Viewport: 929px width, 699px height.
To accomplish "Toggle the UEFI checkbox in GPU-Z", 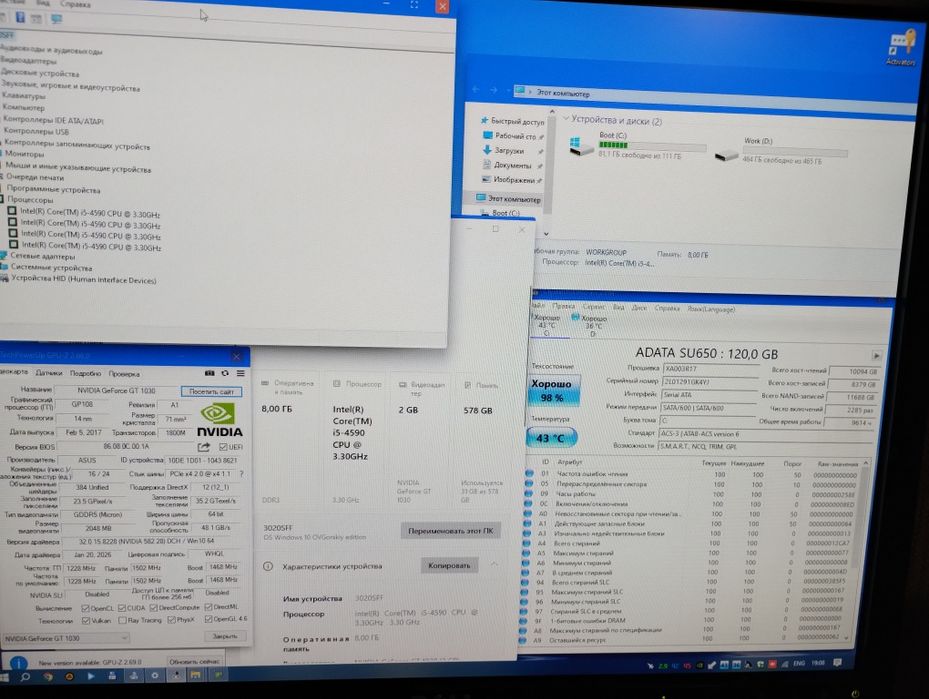I will coord(223,447).
